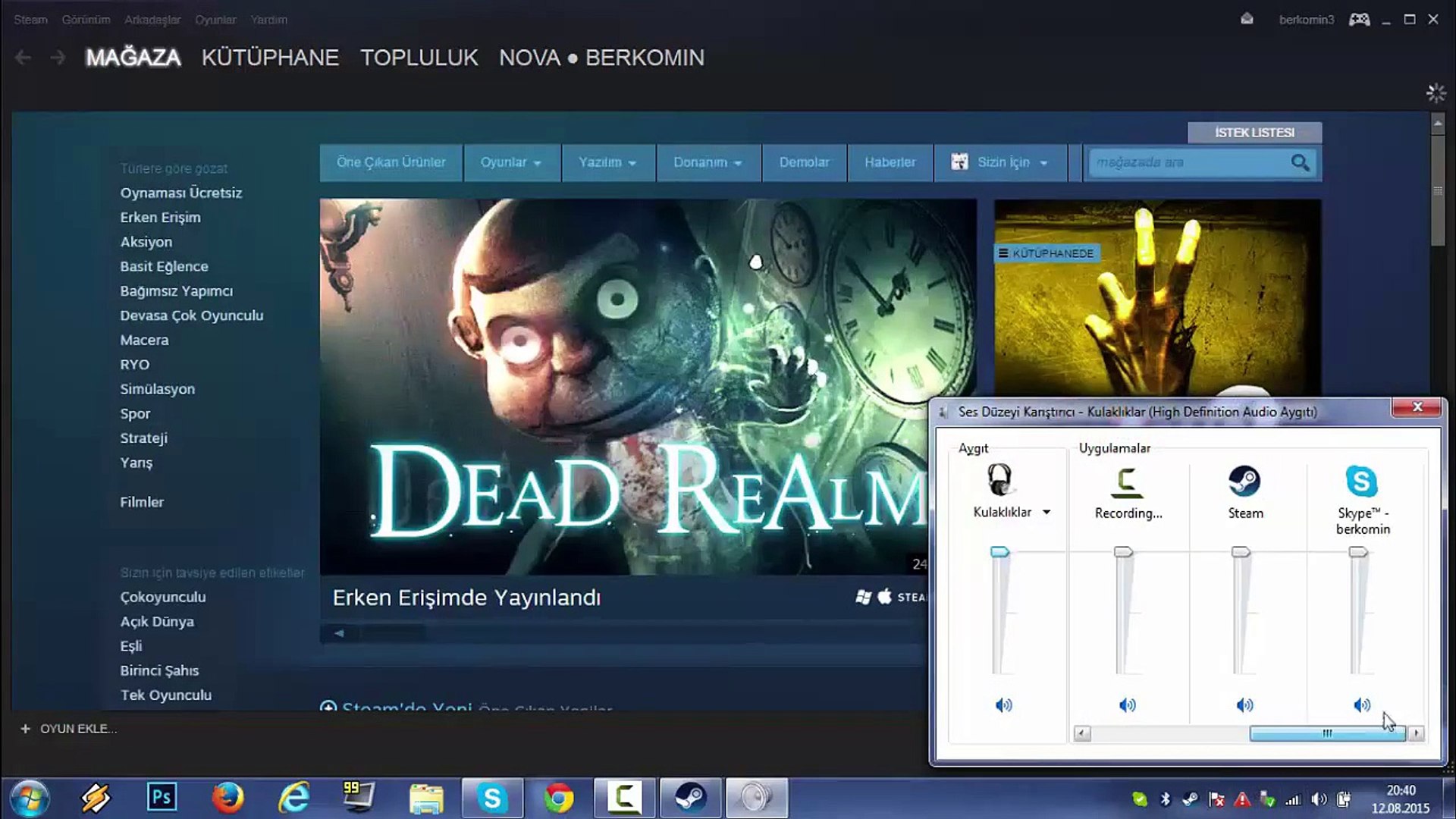1456x819 pixels.
Task: Click the magnifier search icon in store
Action: [x=1300, y=162]
